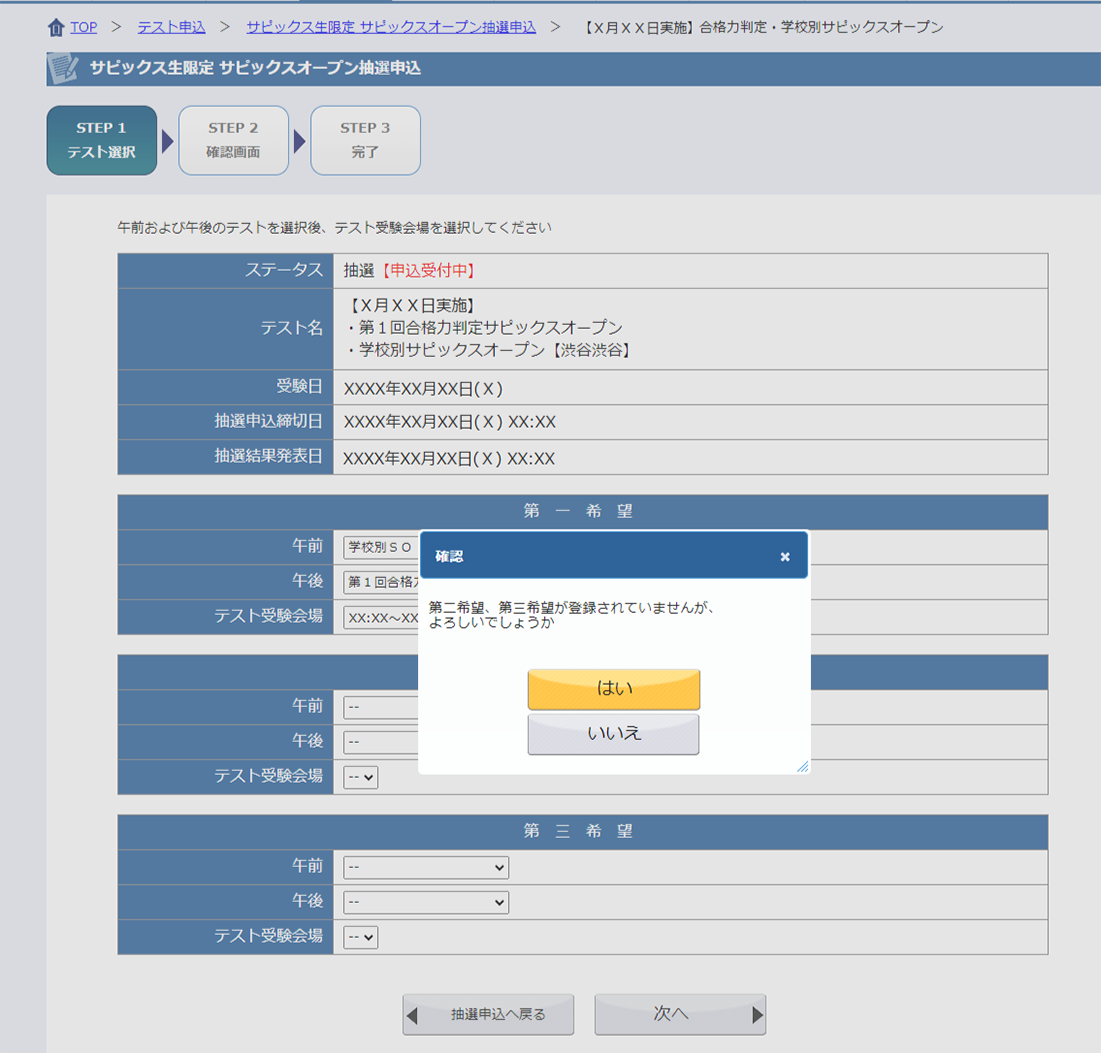Select the STEP 3 完了 step

pos(365,141)
